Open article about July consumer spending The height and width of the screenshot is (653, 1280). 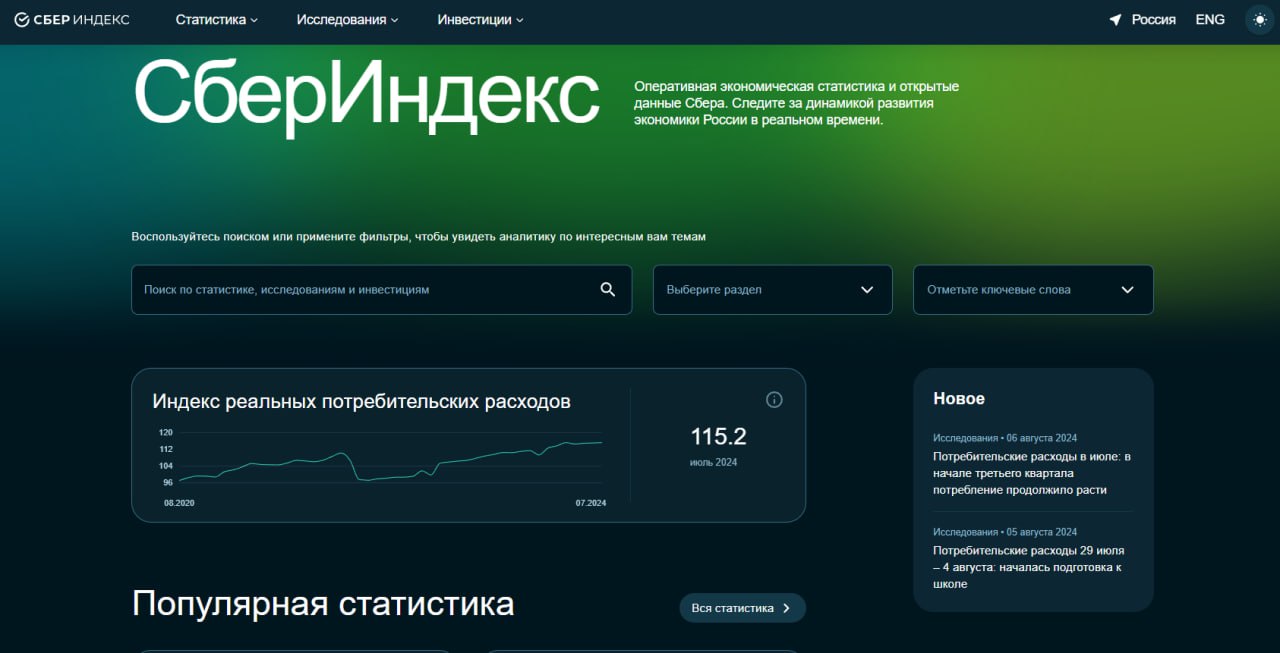1030,472
